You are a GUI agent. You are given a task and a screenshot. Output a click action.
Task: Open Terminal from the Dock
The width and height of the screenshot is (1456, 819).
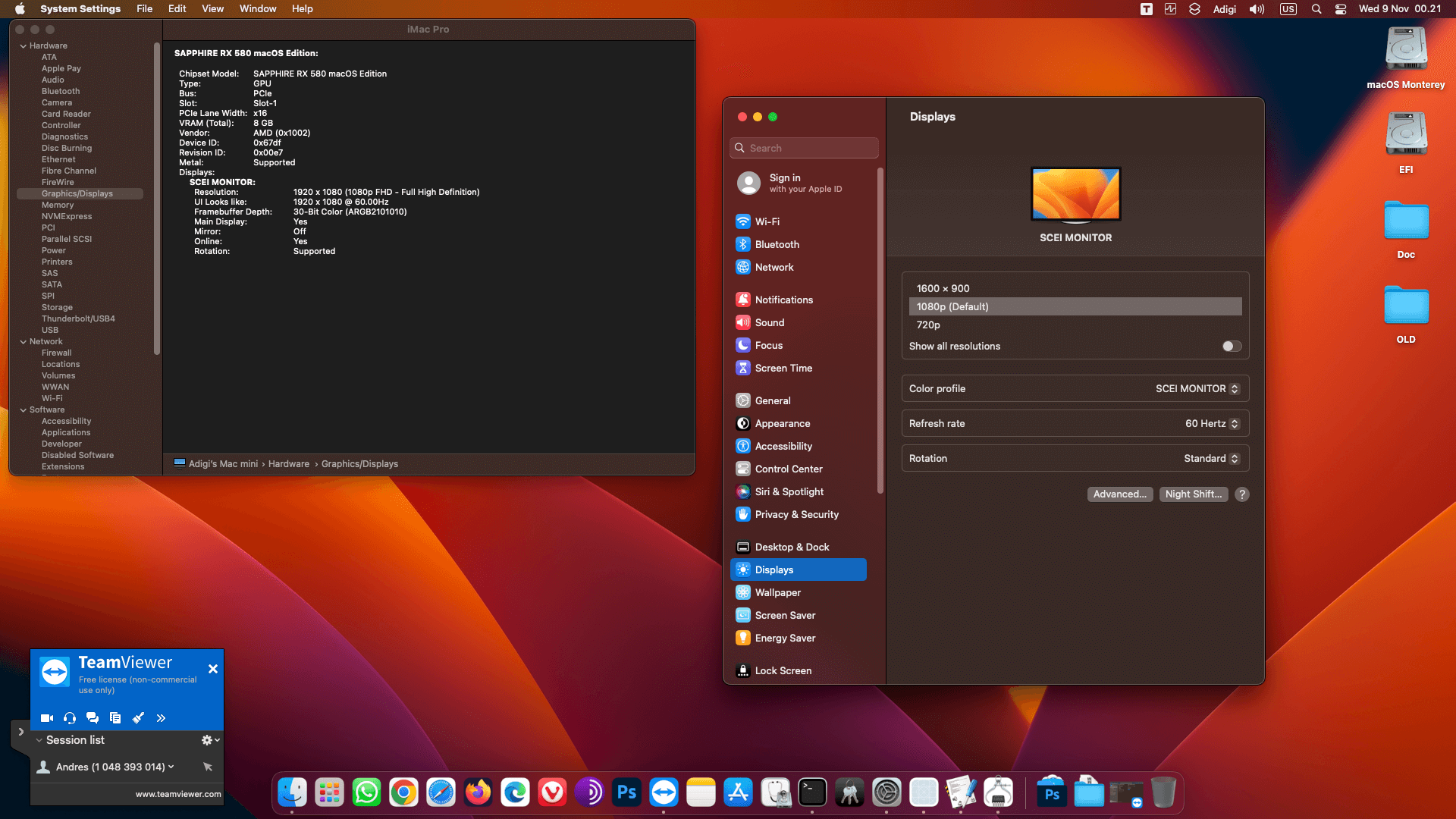point(812,792)
